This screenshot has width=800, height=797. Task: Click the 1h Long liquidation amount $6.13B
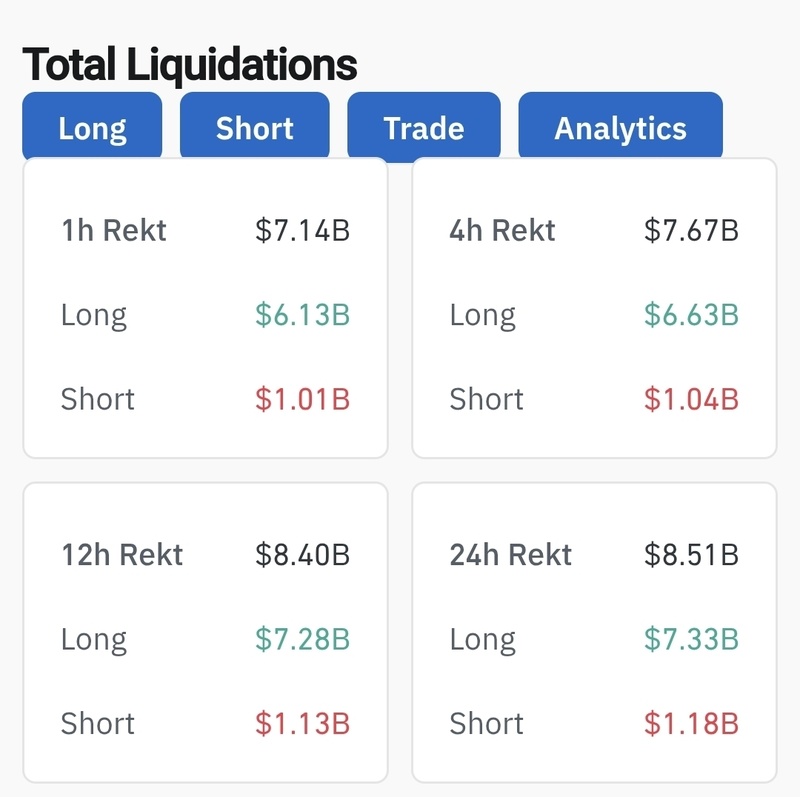[302, 315]
